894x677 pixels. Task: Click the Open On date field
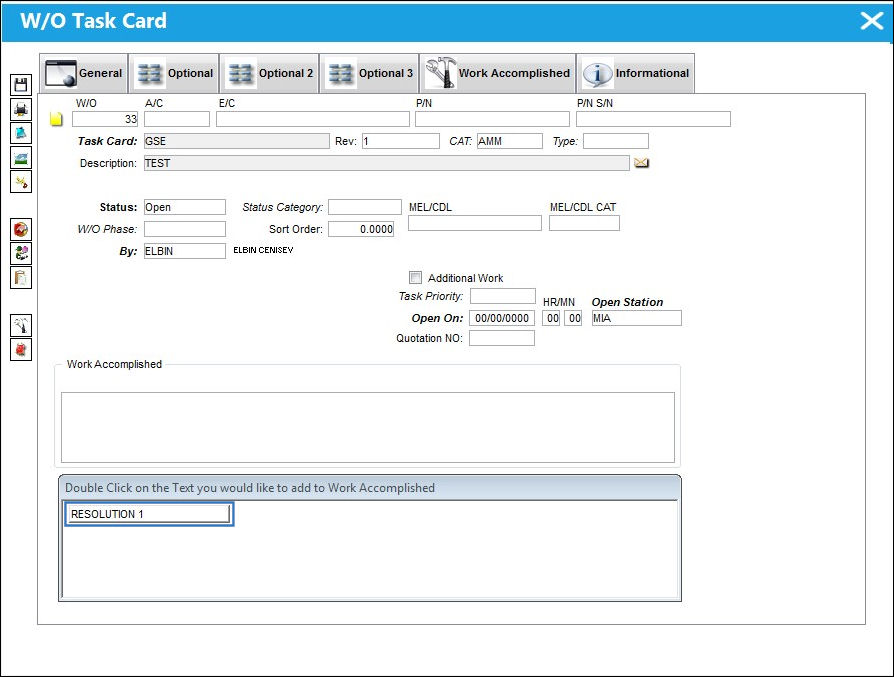tap(502, 318)
